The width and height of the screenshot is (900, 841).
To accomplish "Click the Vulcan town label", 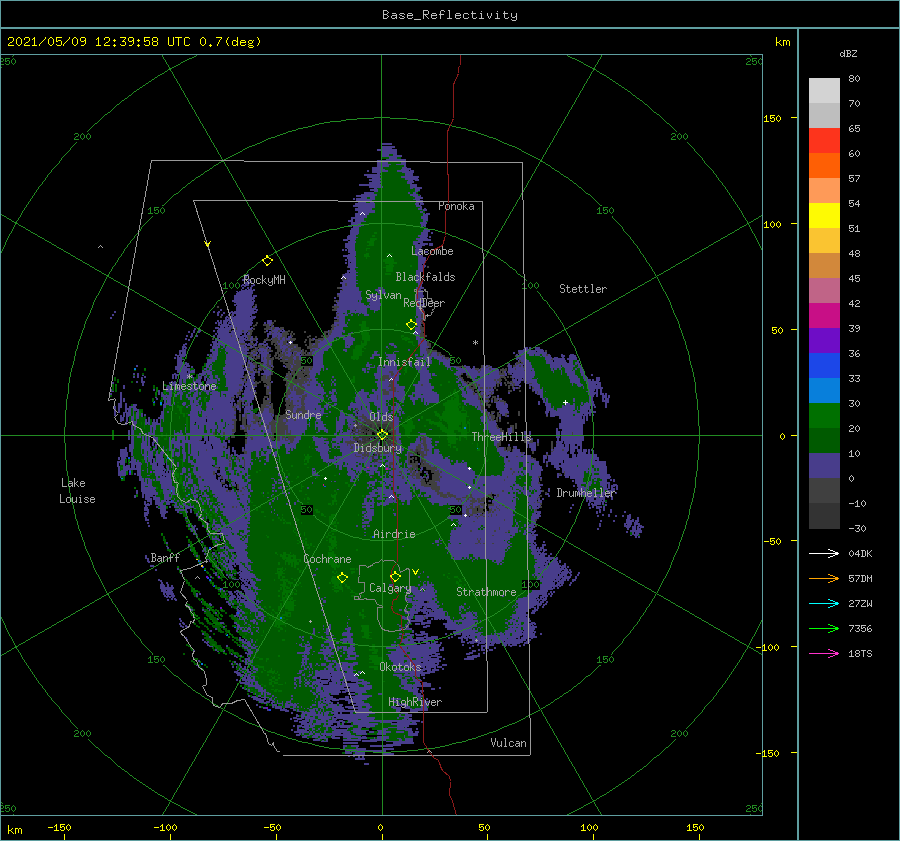I will click(x=509, y=743).
